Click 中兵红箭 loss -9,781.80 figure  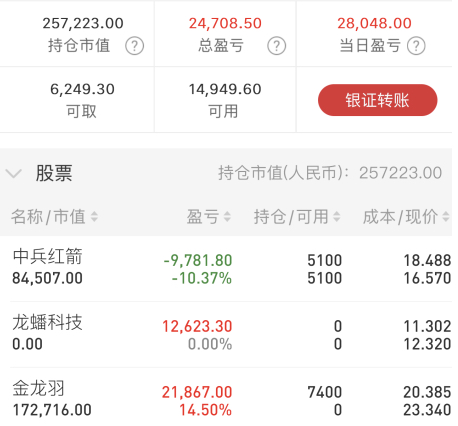(x=198, y=260)
